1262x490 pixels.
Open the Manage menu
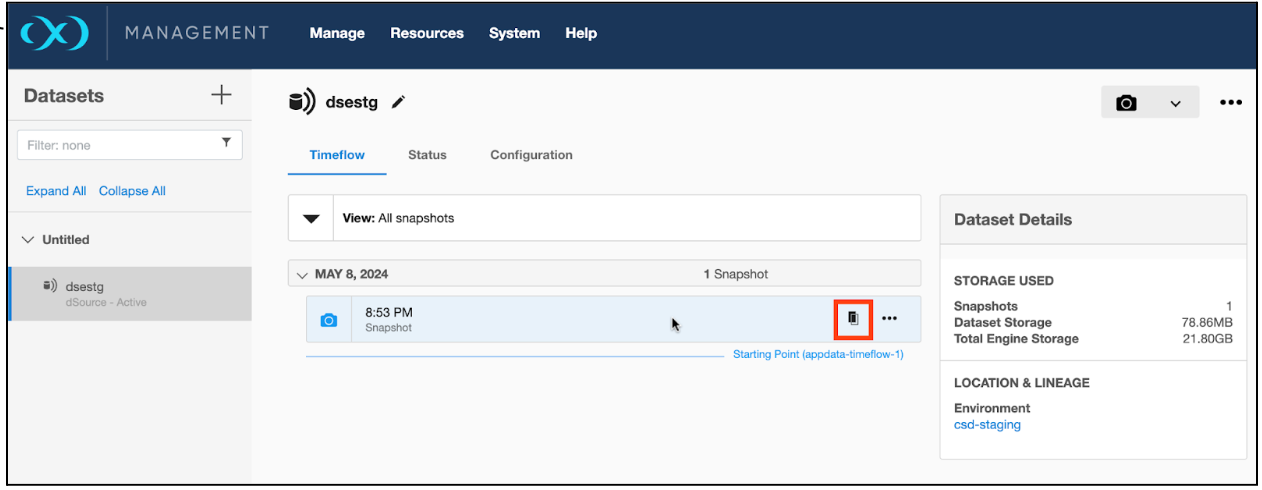click(x=337, y=33)
